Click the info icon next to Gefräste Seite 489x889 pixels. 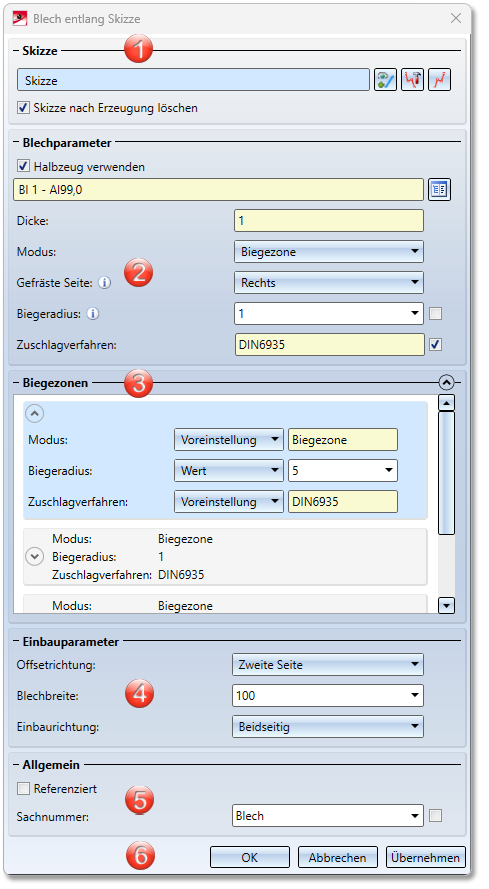click(x=104, y=282)
